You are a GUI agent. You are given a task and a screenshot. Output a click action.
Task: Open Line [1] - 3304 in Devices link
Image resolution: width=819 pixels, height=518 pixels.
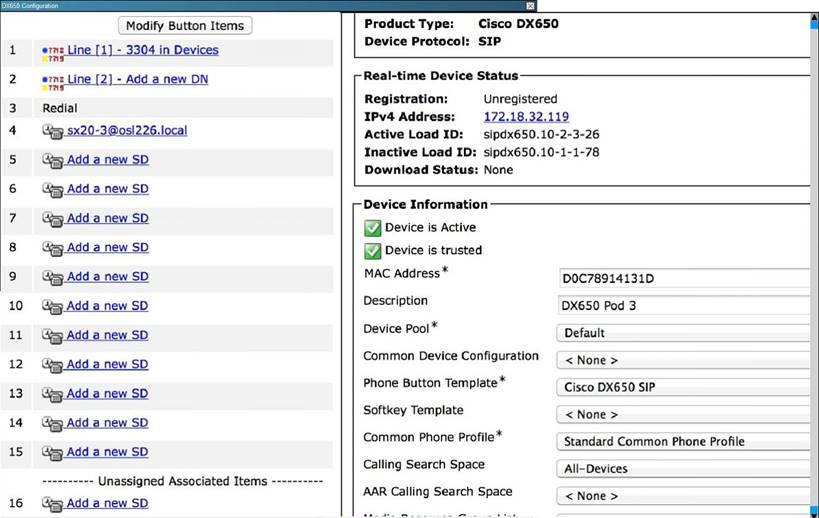(142, 50)
